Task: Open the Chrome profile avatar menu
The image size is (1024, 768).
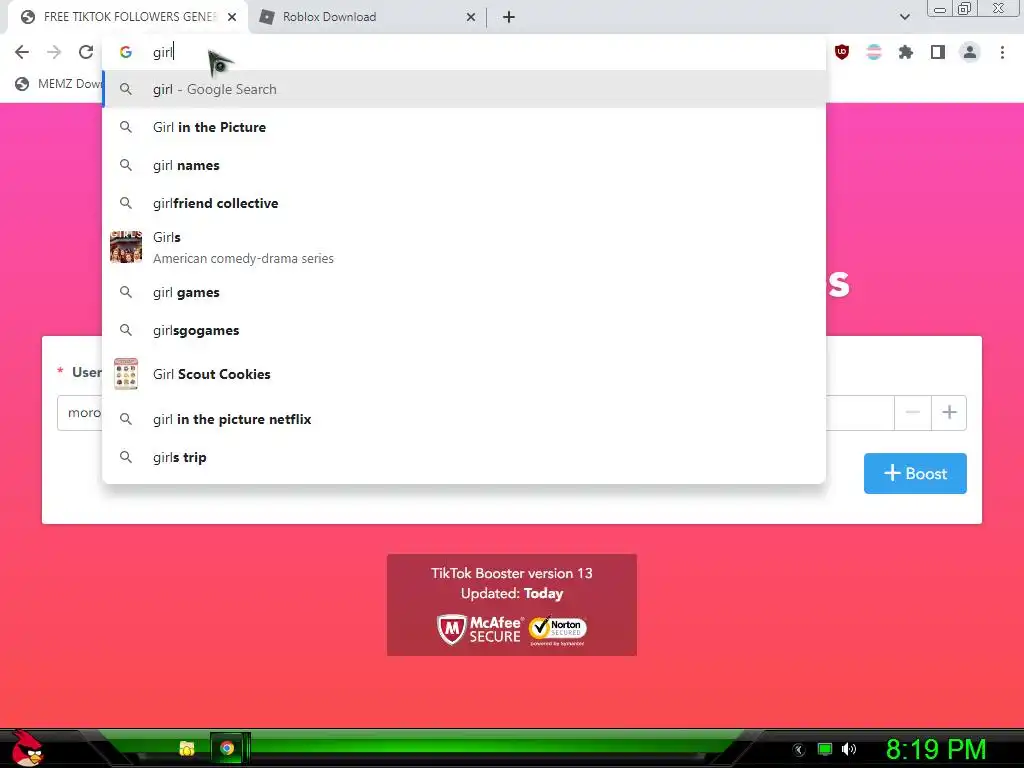Action: coord(970,52)
